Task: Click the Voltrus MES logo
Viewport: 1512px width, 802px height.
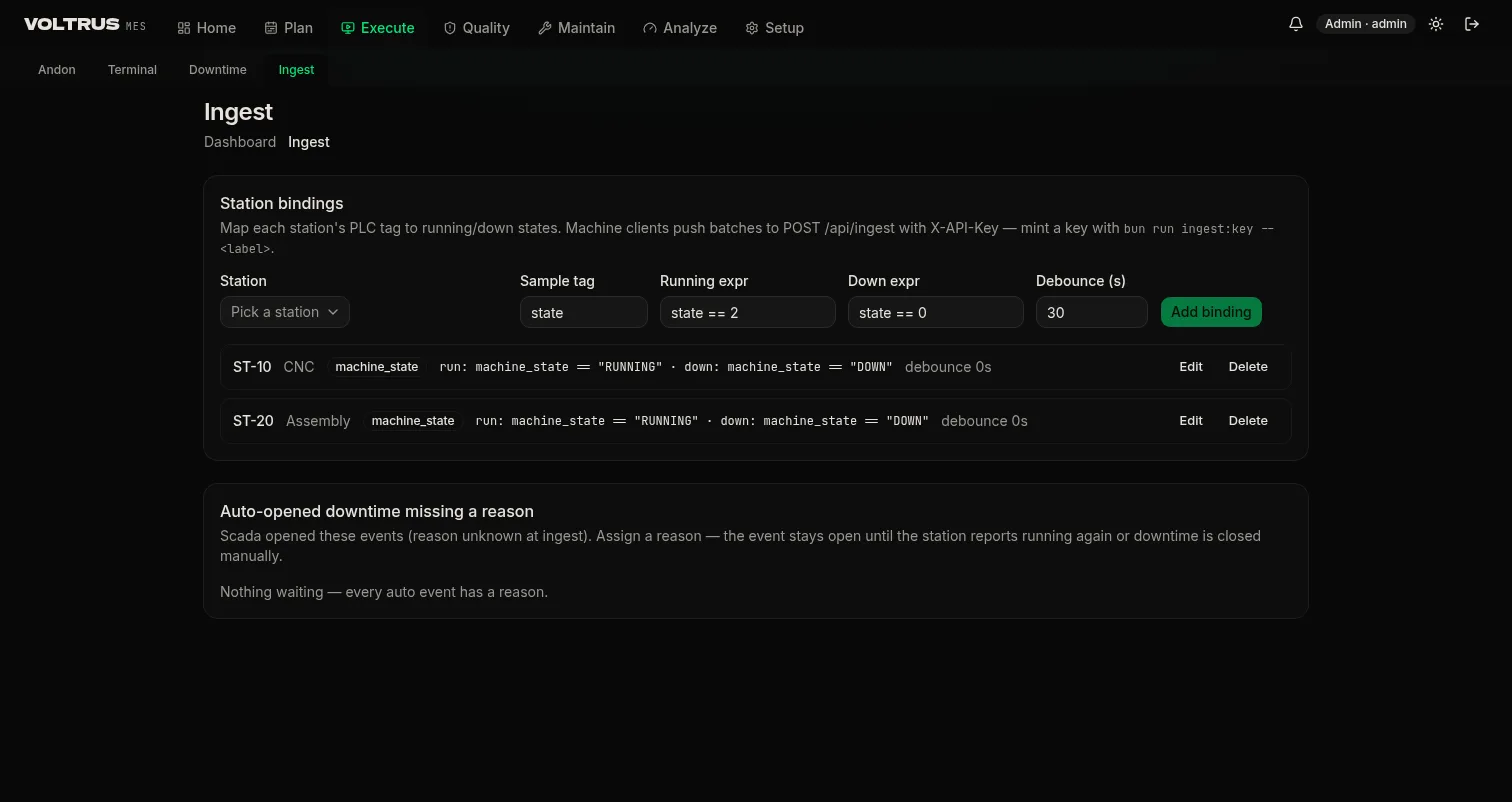Action: [x=85, y=24]
